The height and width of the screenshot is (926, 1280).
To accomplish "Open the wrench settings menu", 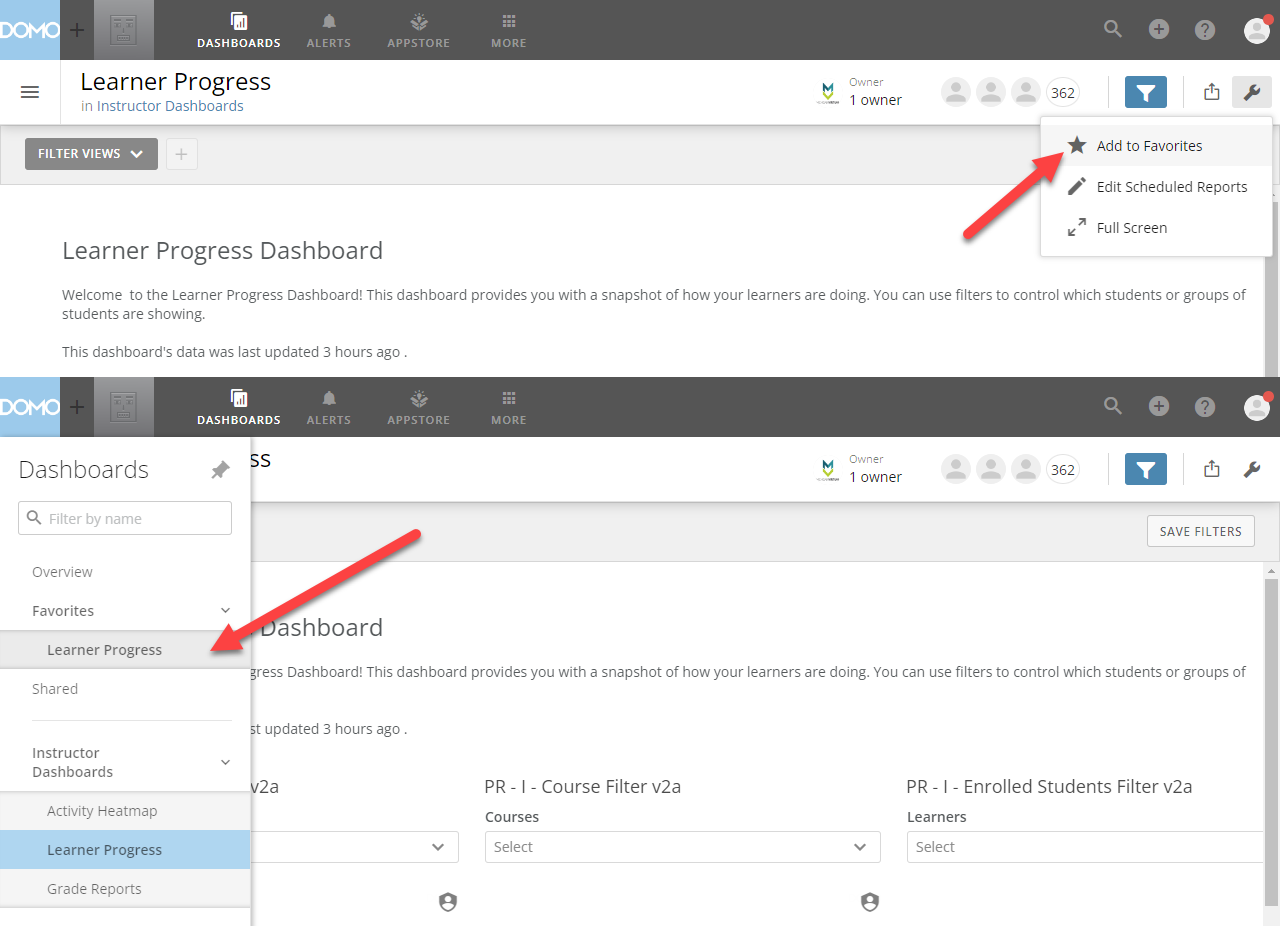I will [x=1252, y=91].
